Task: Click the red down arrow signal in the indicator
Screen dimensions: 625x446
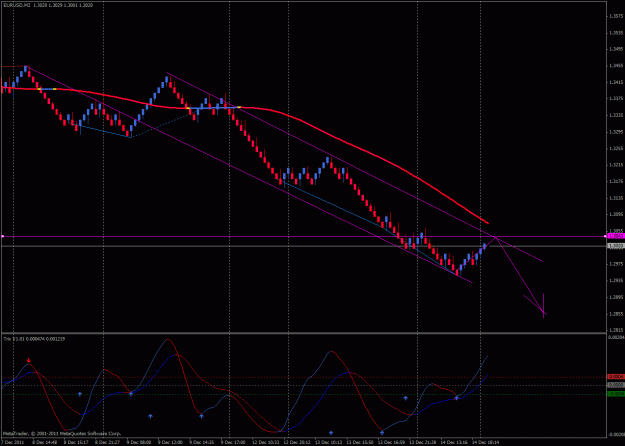Action: click(x=28, y=361)
